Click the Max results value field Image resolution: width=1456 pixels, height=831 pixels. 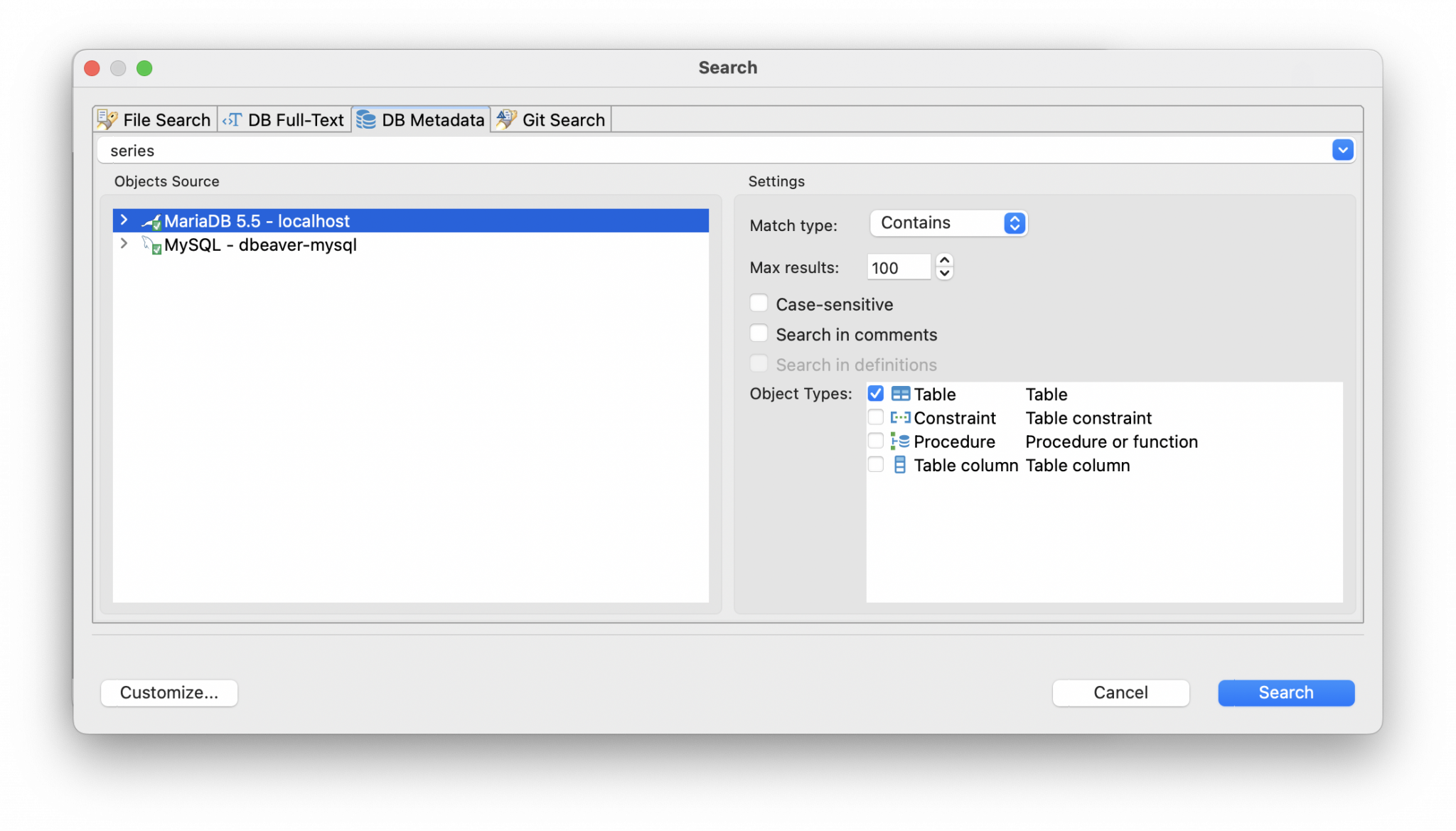pyautogui.click(x=899, y=267)
